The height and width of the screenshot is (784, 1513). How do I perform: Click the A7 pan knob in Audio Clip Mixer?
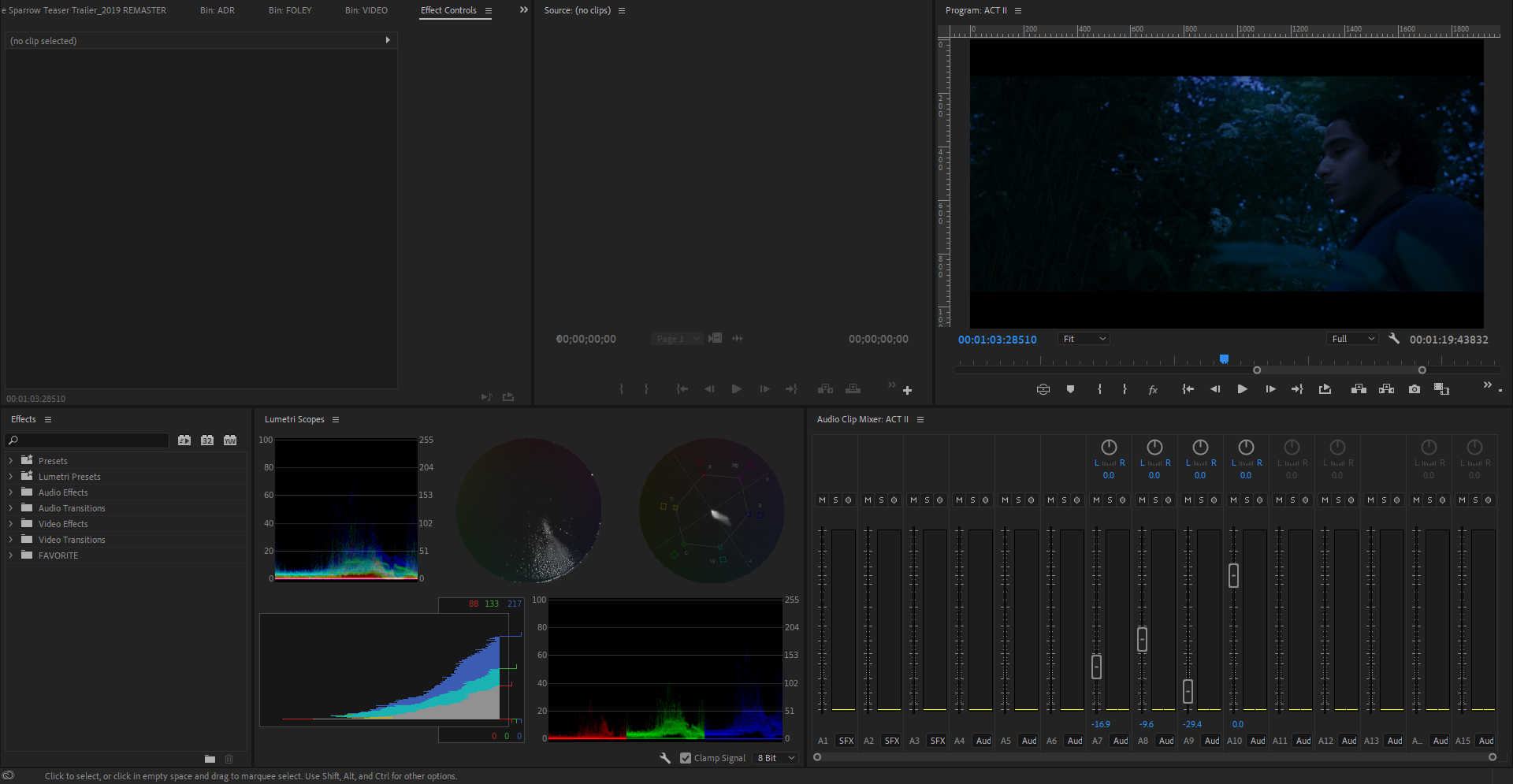(x=1109, y=448)
